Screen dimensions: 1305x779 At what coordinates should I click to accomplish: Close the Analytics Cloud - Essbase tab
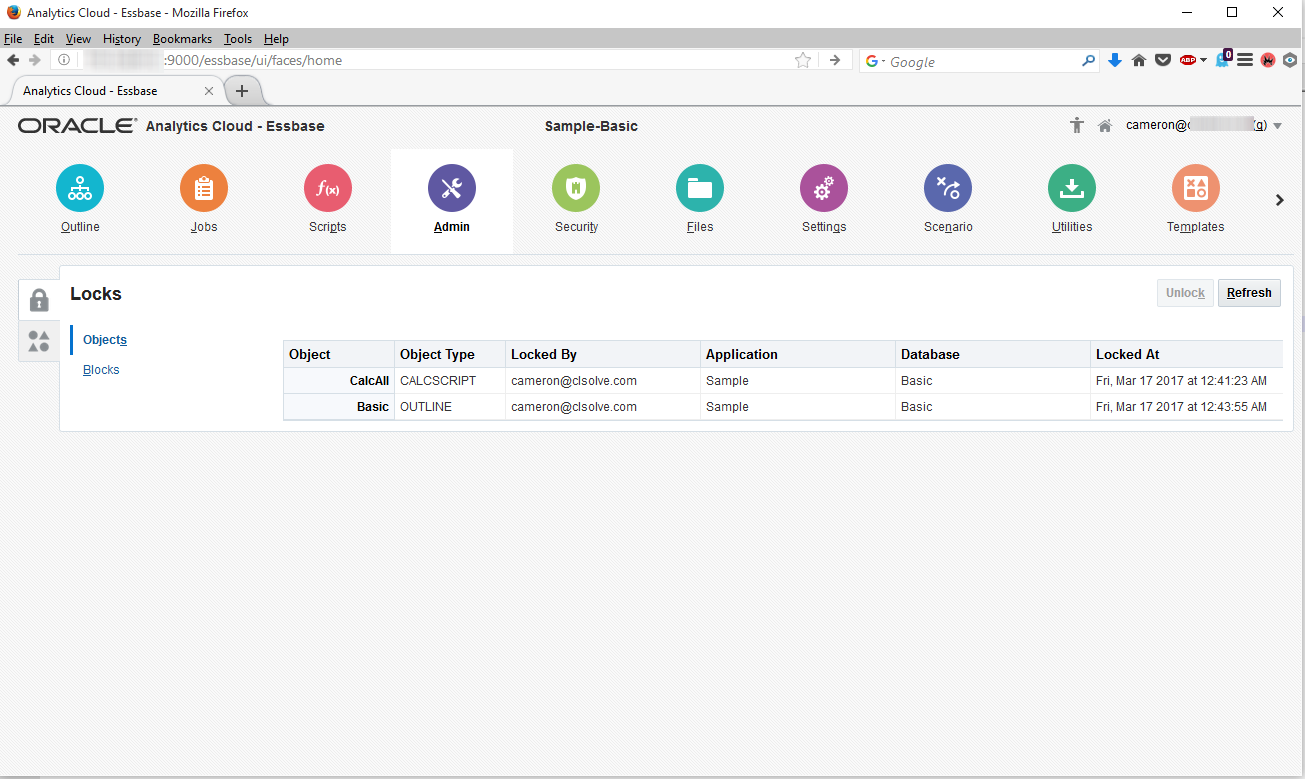(208, 91)
